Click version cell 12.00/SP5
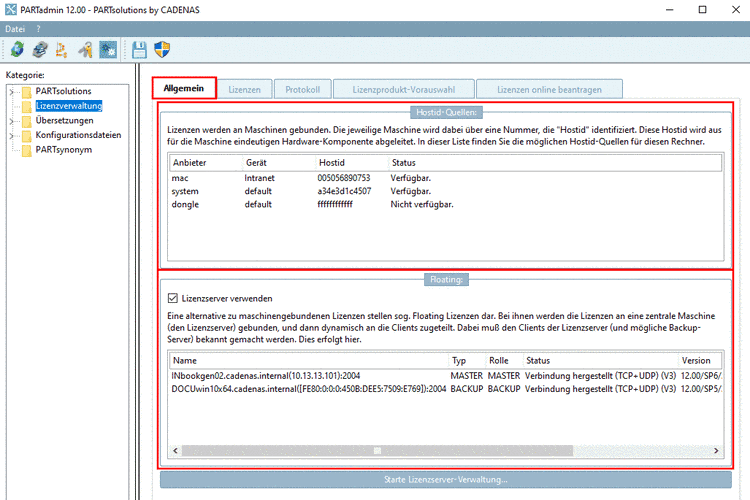This screenshot has width=750, height=500. 701,389
